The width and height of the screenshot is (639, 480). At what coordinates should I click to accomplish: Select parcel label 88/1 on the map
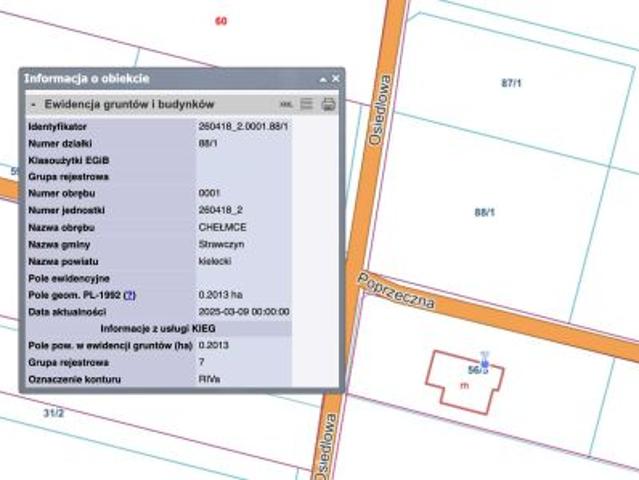pyautogui.click(x=485, y=212)
